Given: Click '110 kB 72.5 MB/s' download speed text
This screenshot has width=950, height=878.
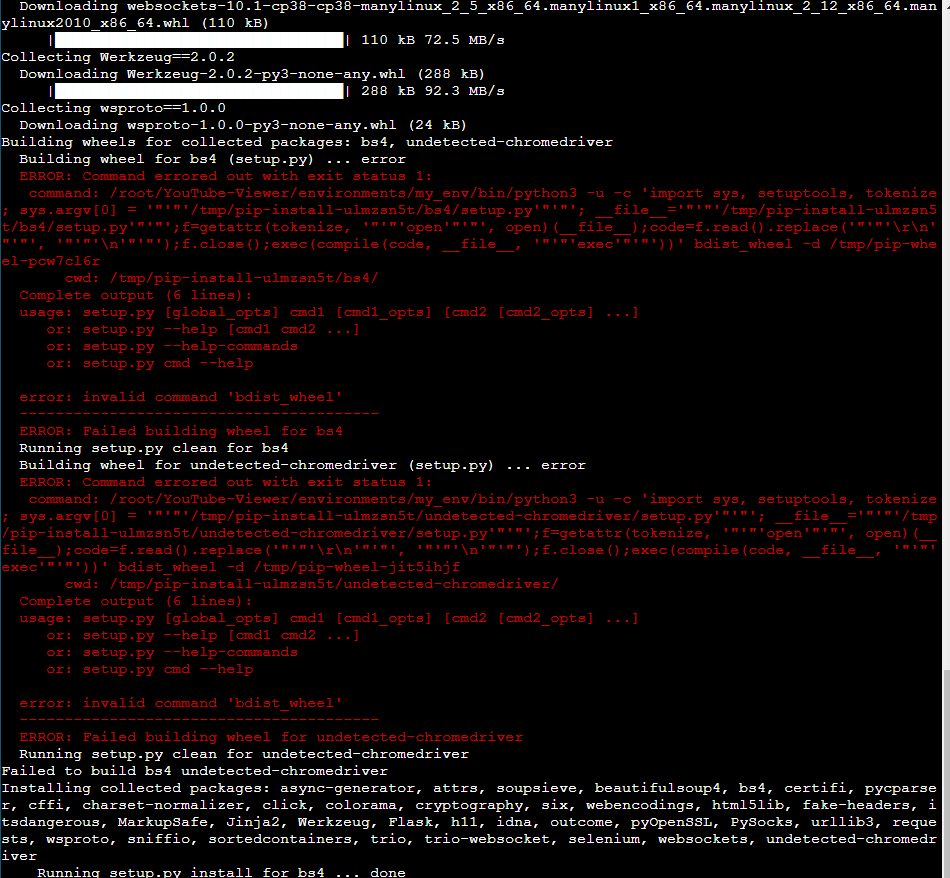Looking at the screenshot, I should coord(433,40).
